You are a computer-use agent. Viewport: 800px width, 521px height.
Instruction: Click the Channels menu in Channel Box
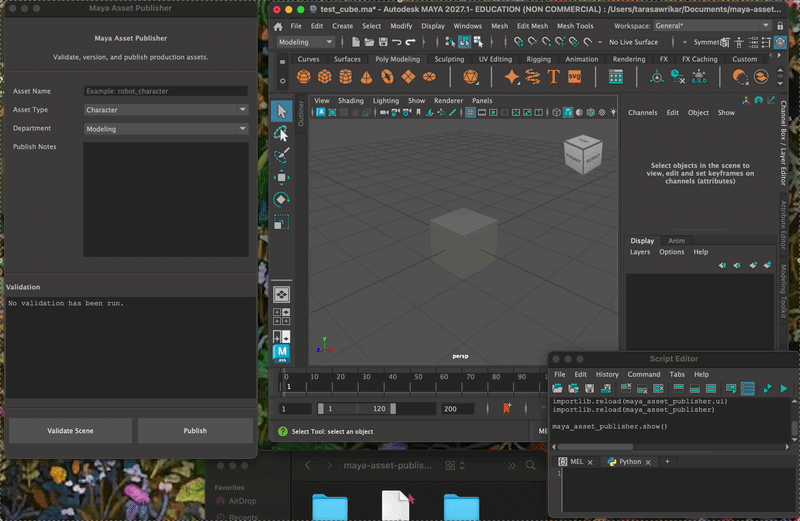coord(642,113)
